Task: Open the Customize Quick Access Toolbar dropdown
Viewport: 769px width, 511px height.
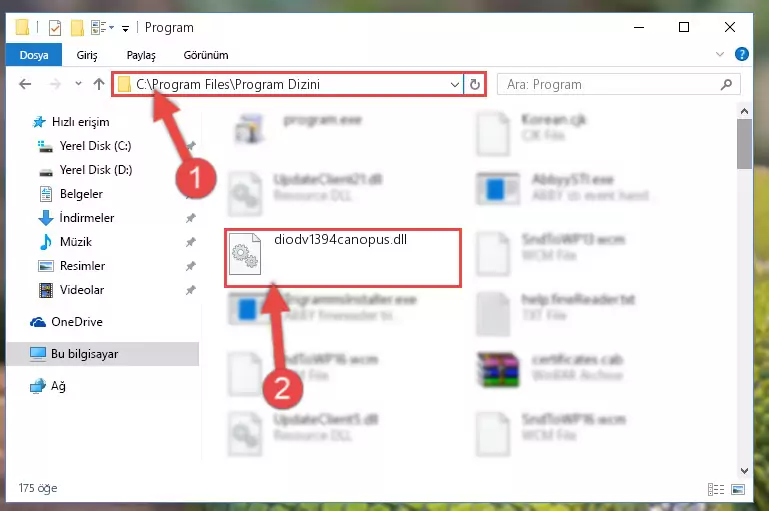Action: tap(126, 28)
